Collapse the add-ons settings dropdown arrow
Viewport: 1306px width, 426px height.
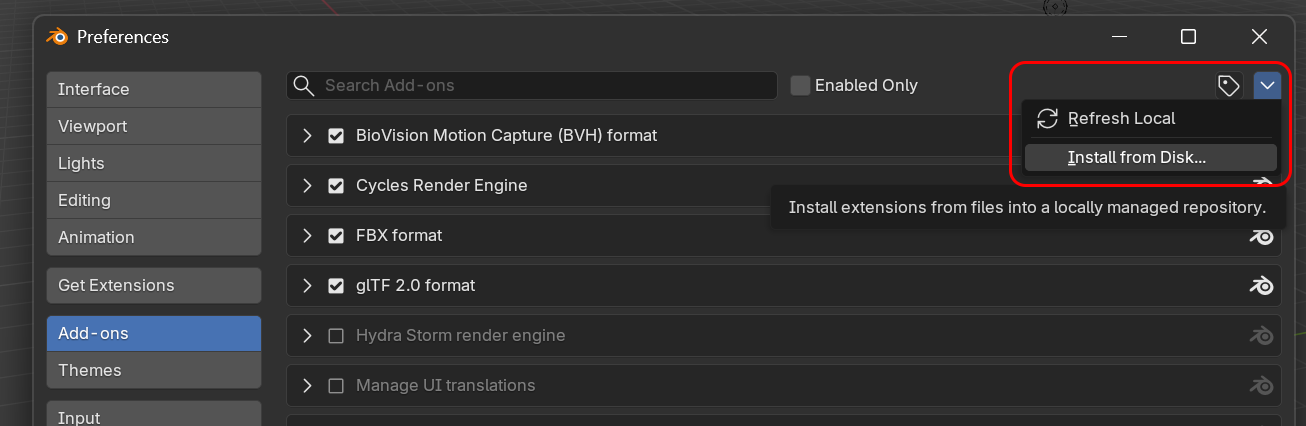1267,86
